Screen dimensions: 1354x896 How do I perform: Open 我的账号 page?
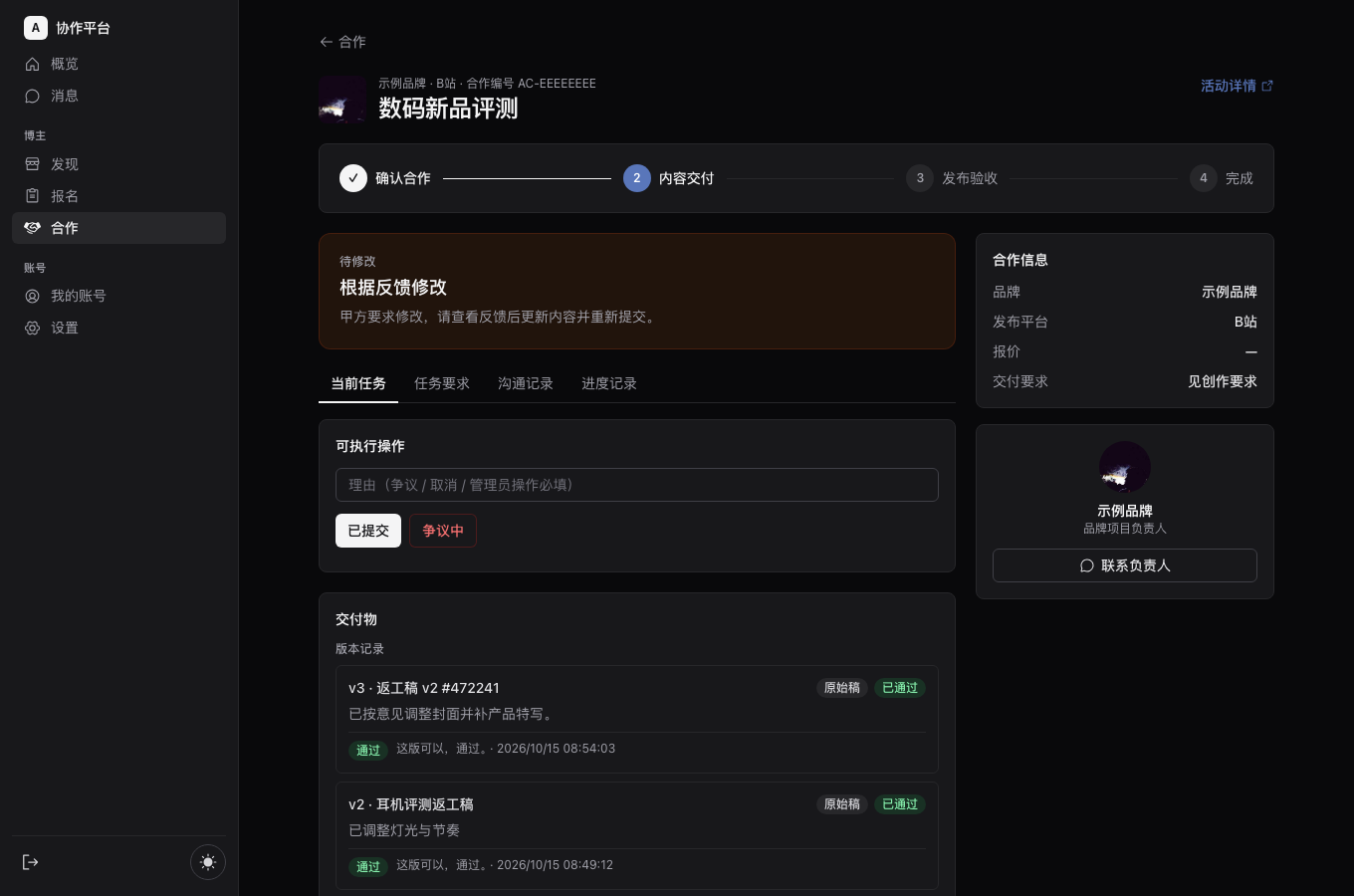click(x=118, y=296)
